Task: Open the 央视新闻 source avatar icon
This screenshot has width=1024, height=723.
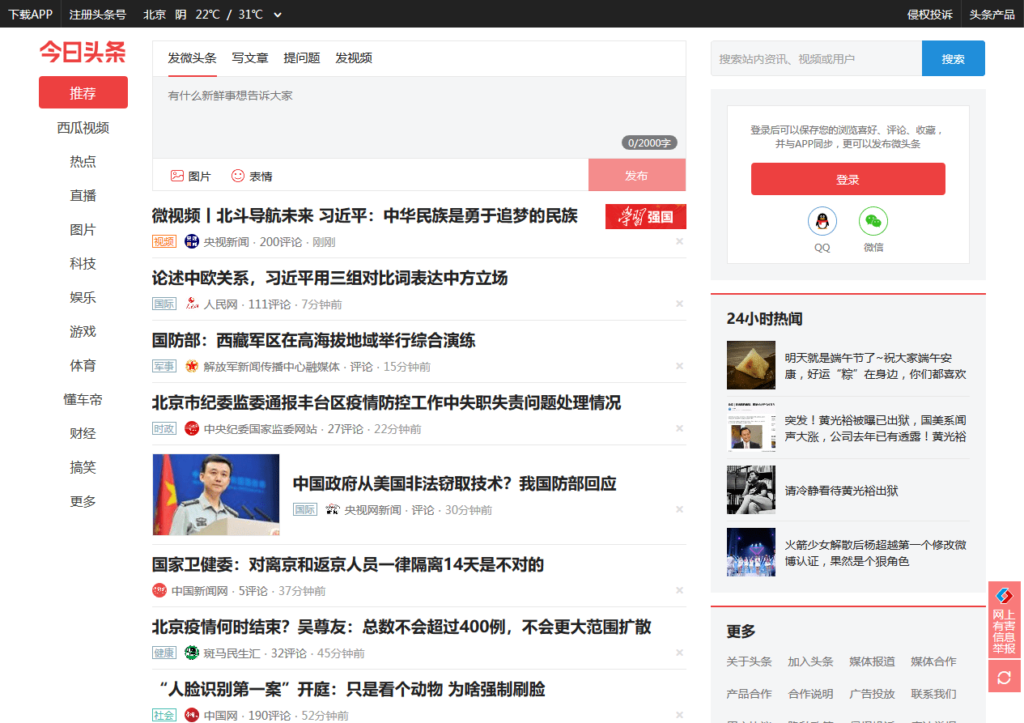Action: 191,242
